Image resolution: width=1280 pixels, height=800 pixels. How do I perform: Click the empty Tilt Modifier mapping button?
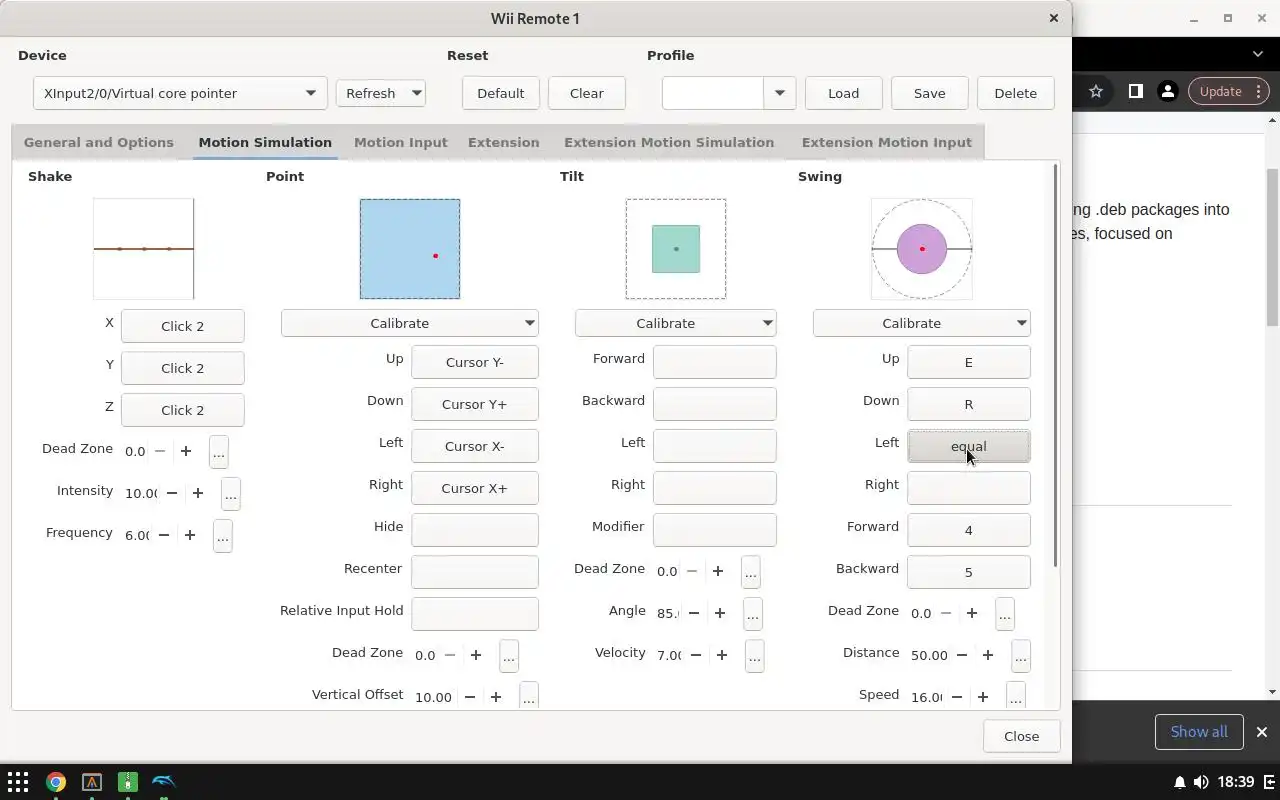tap(715, 530)
